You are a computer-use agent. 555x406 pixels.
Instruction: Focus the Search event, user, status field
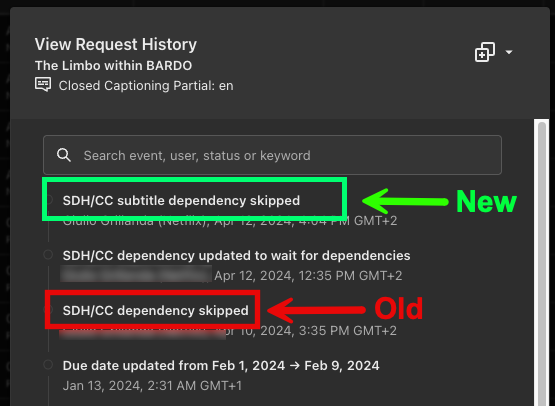pos(272,155)
